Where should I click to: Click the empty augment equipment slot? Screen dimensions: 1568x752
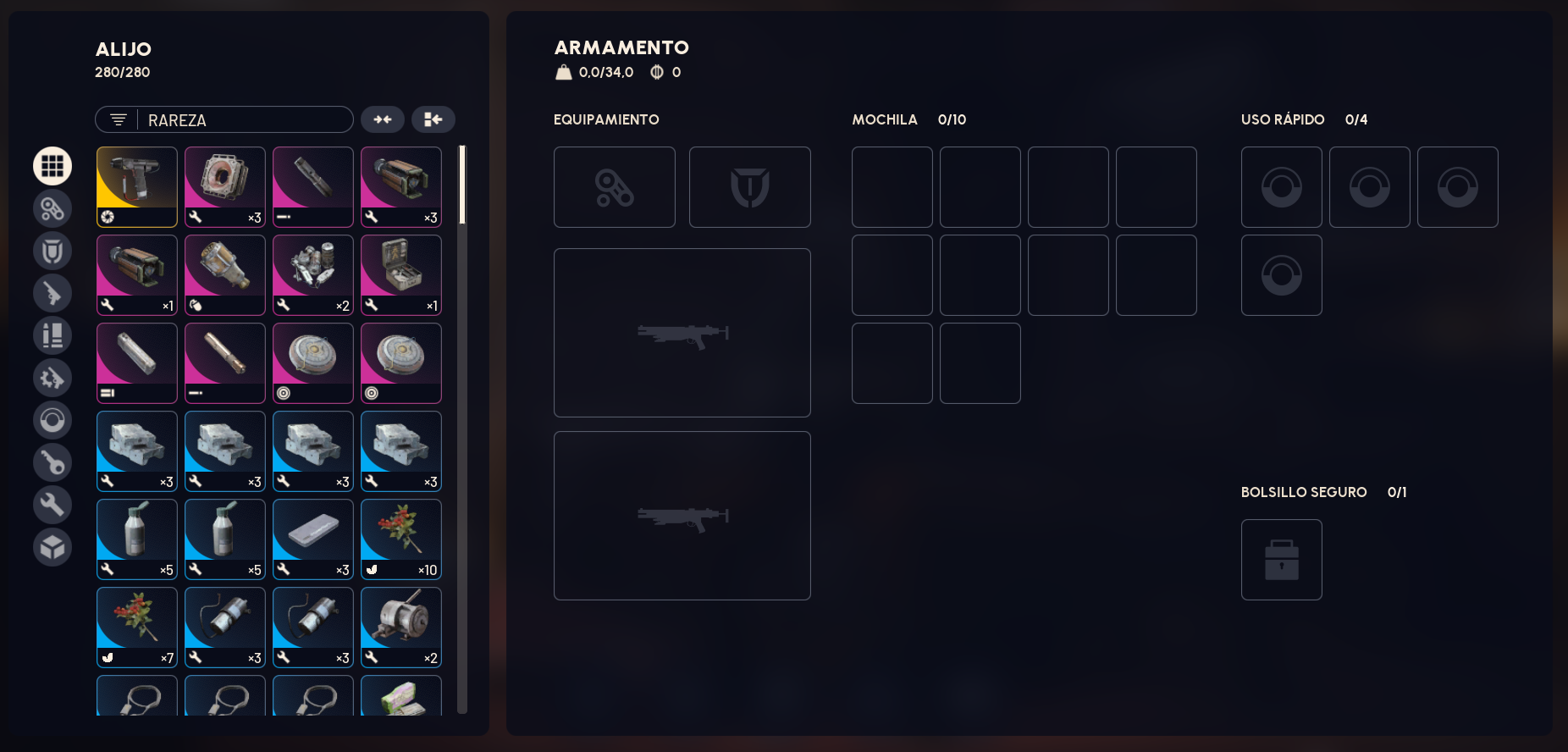coord(615,187)
